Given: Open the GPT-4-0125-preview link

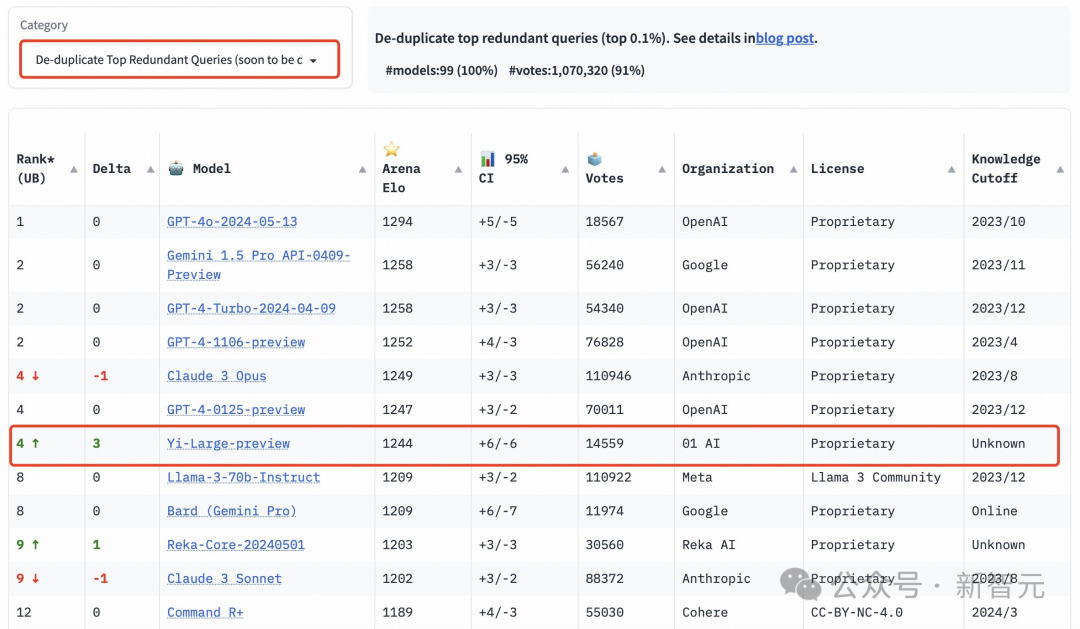Looking at the screenshot, I should tap(236, 410).
